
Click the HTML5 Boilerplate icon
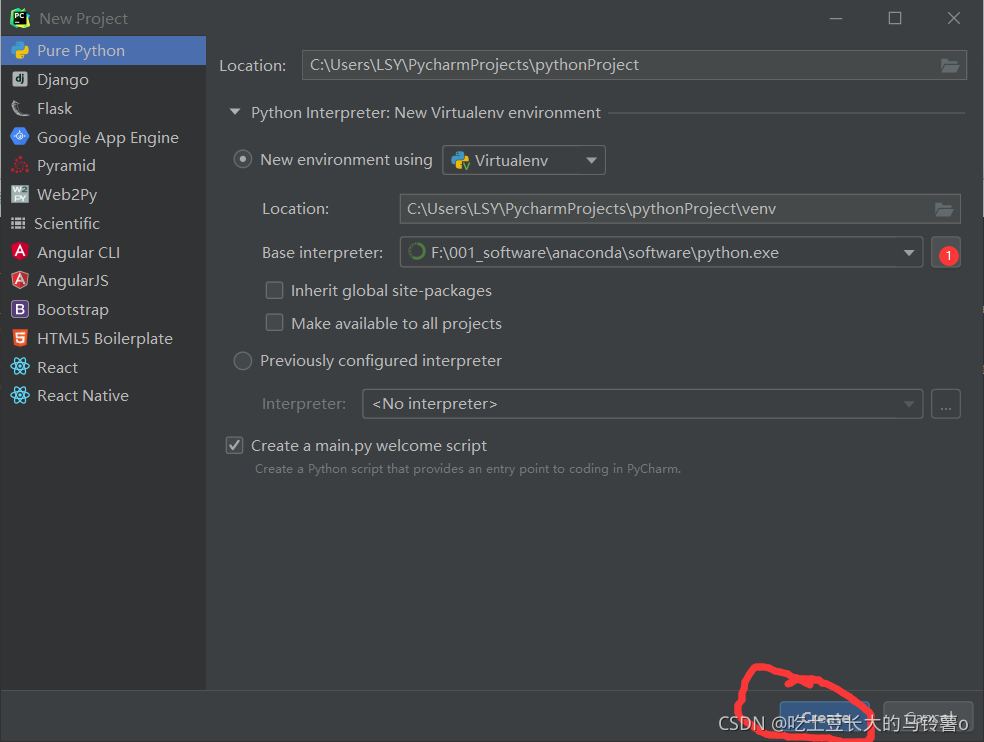(x=21, y=338)
